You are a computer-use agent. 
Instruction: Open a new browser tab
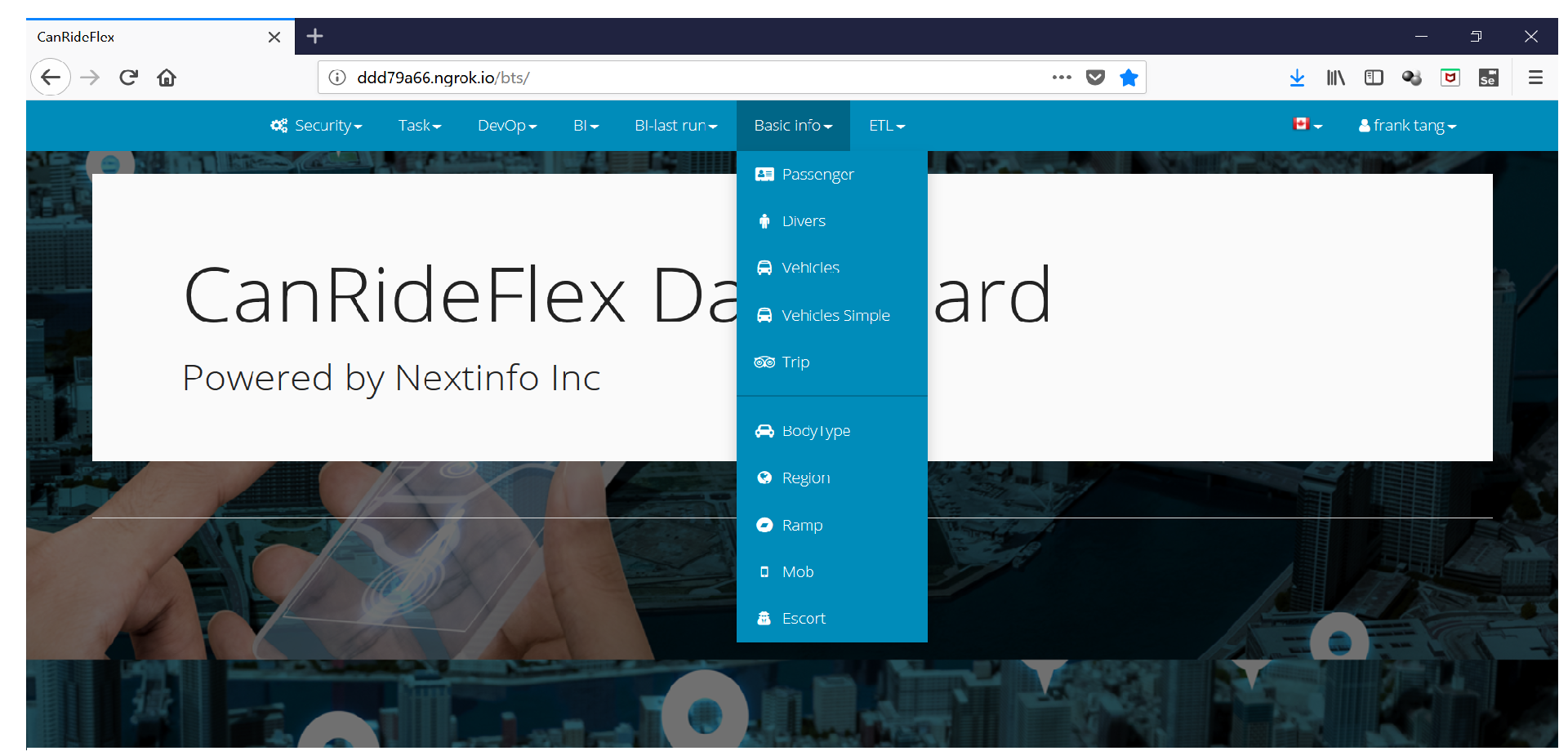point(314,36)
